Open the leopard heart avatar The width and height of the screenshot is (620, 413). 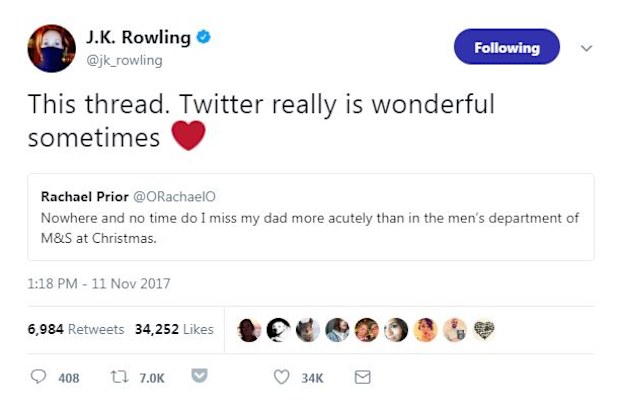484,330
